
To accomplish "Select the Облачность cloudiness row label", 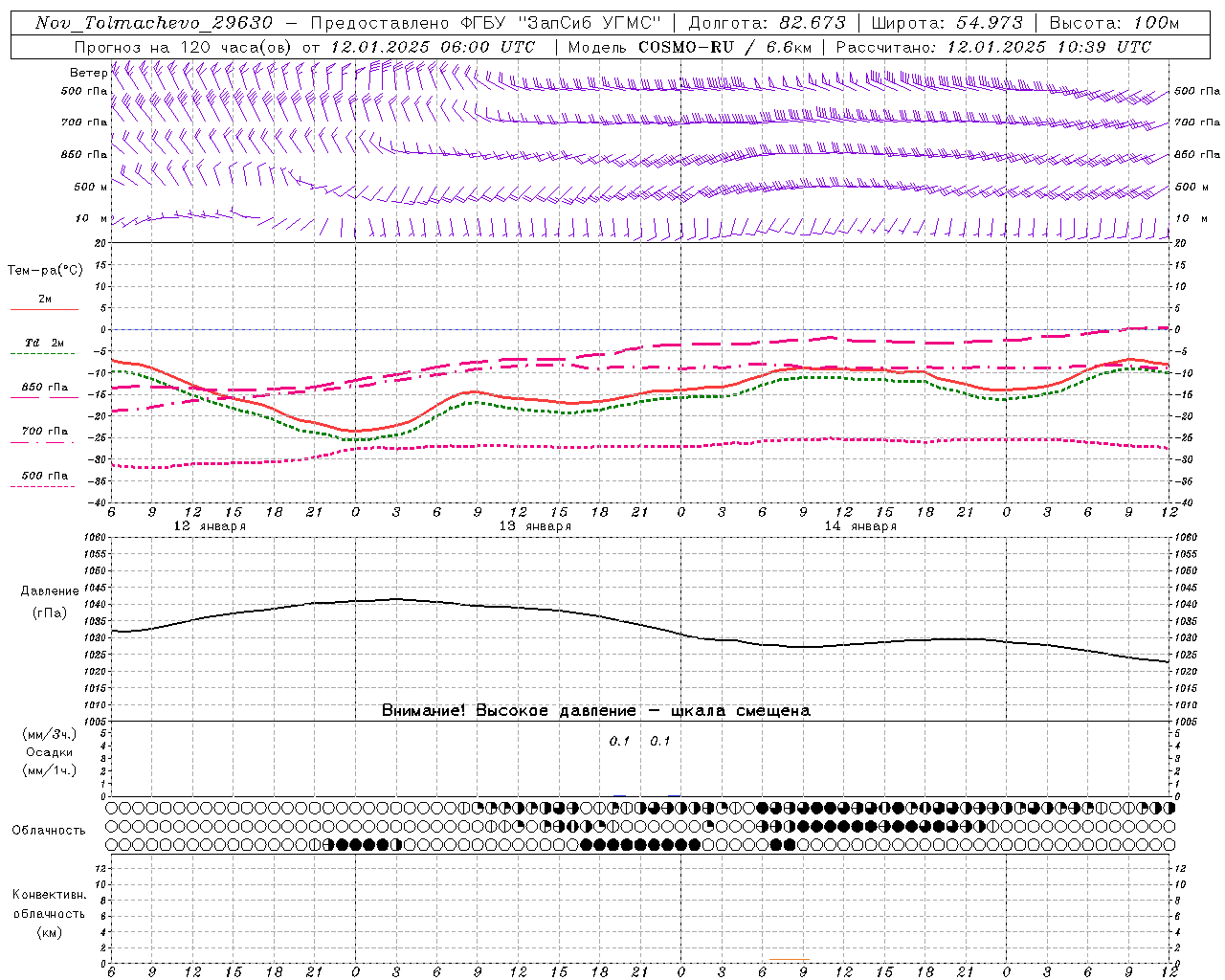I will 49,830.
